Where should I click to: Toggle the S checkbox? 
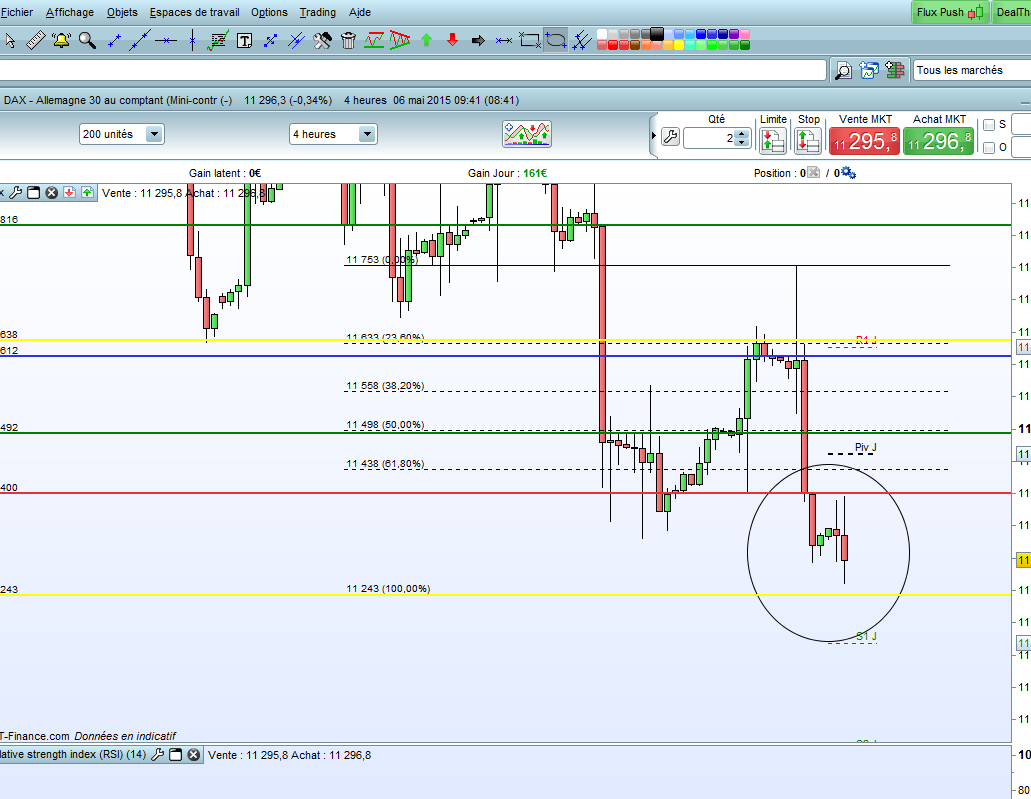click(x=989, y=125)
